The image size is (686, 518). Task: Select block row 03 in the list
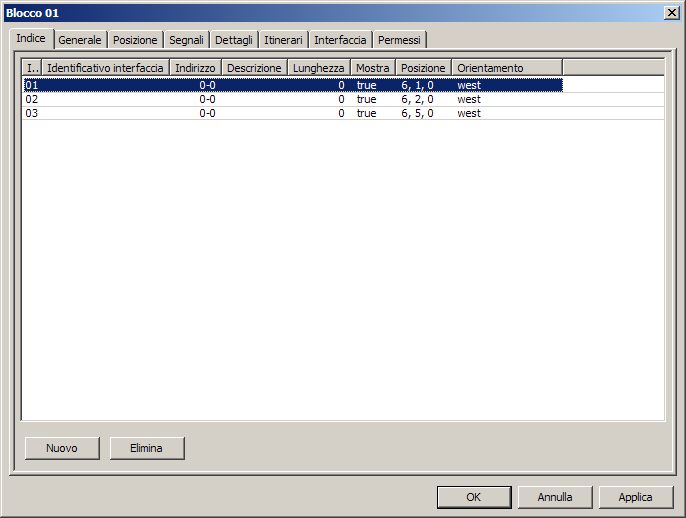pyautogui.click(x=200, y=114)
